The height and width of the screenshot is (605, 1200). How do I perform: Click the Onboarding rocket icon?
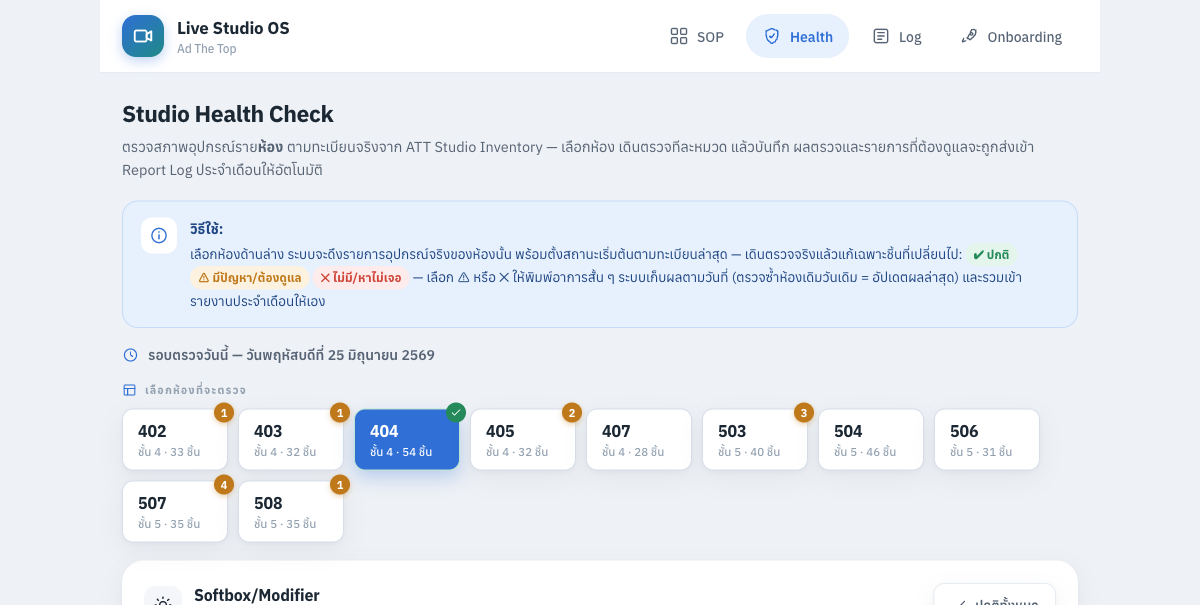coord(969,36)
